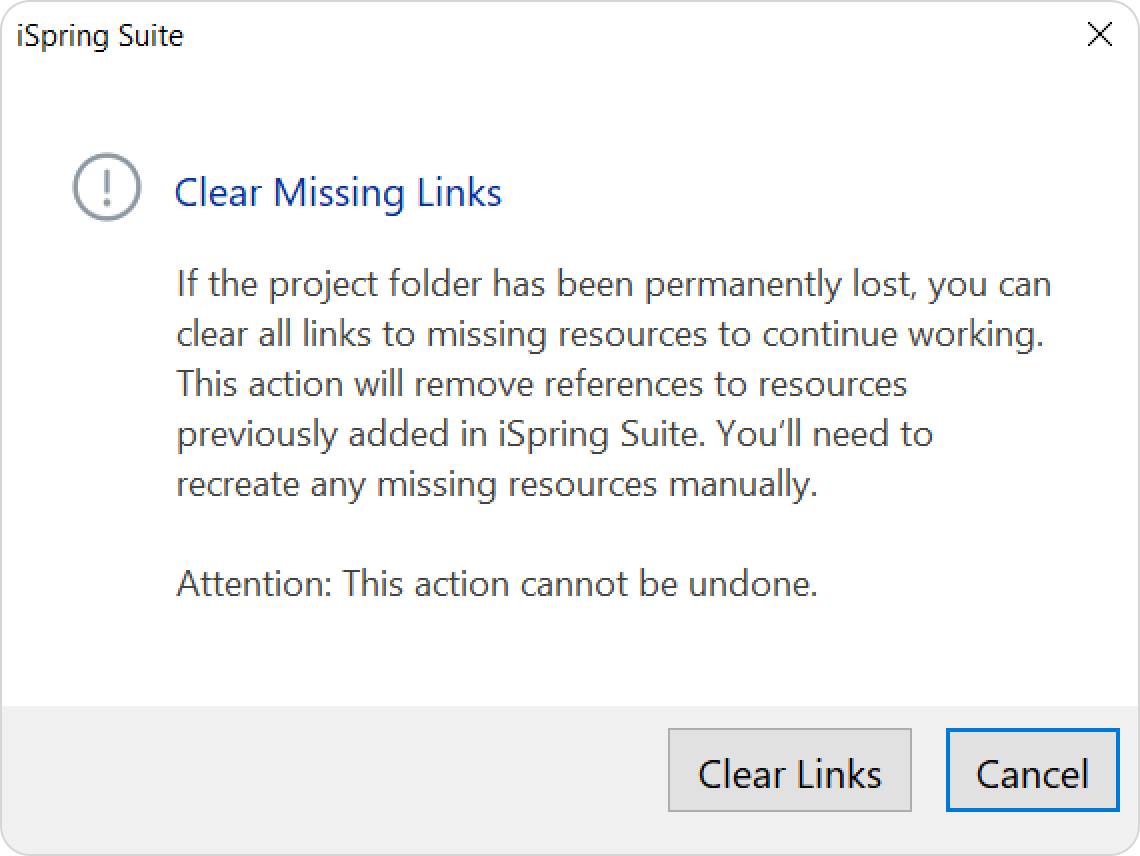Viewport: 1140px width, 856px height.
Task: Click the exclamation warning icon
Action: (107, 187)
